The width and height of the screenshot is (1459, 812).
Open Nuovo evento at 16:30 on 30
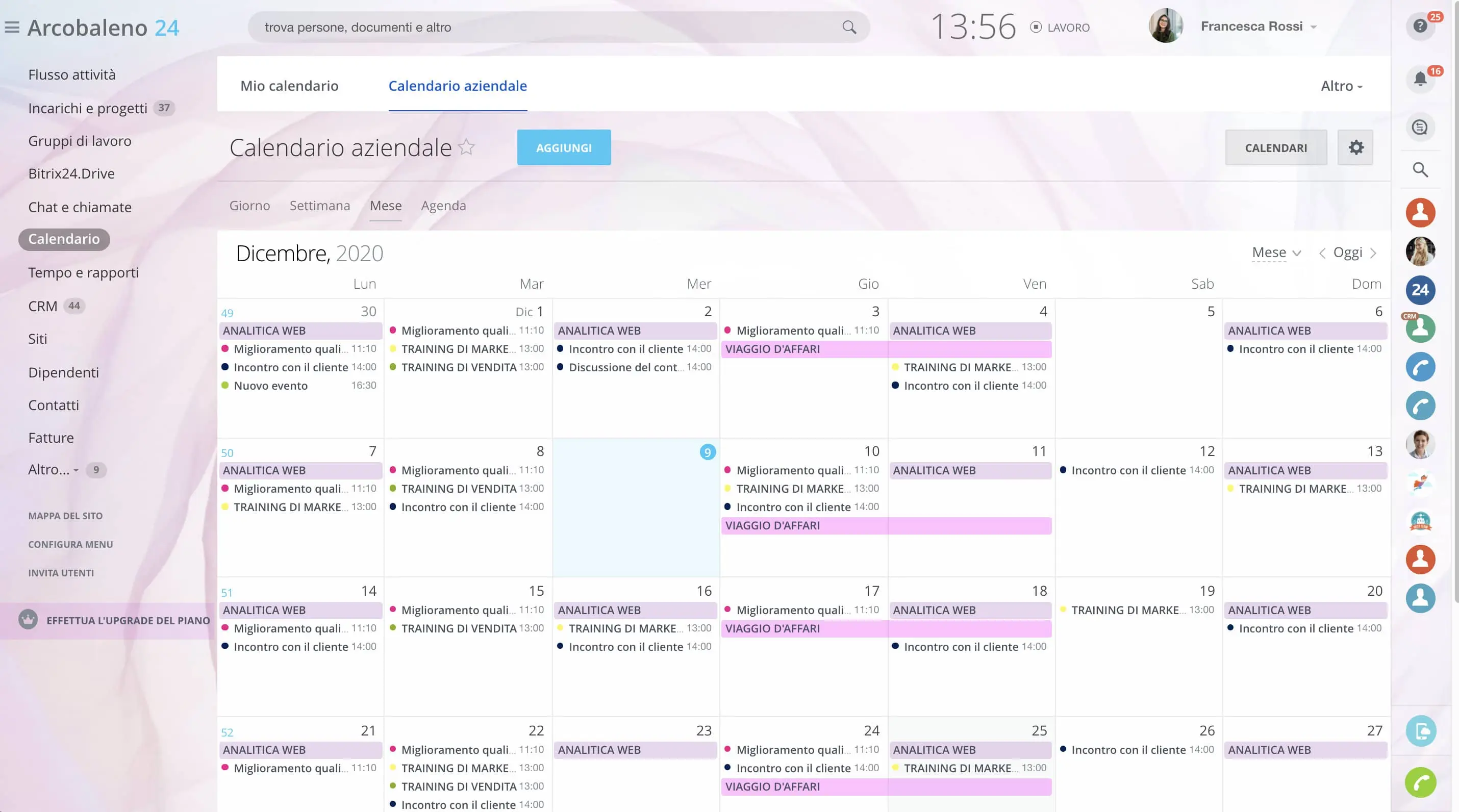pyautogui.click(x=299, y=386)
